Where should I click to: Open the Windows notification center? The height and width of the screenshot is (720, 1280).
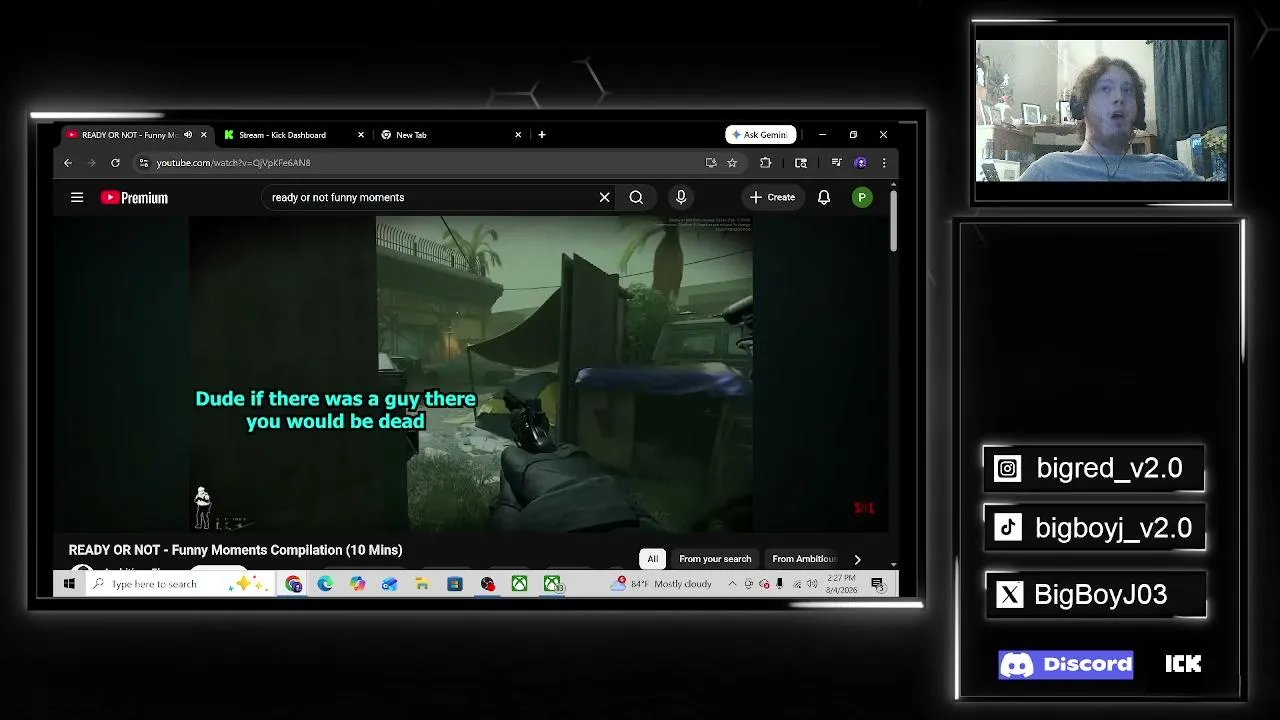878,584
